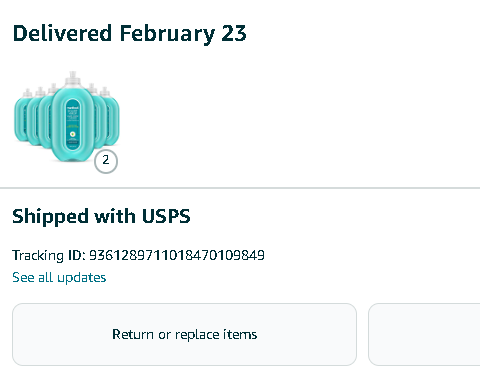Click the word Delivered in the heading
Screen dimensions: 480x375
point(62,33)
